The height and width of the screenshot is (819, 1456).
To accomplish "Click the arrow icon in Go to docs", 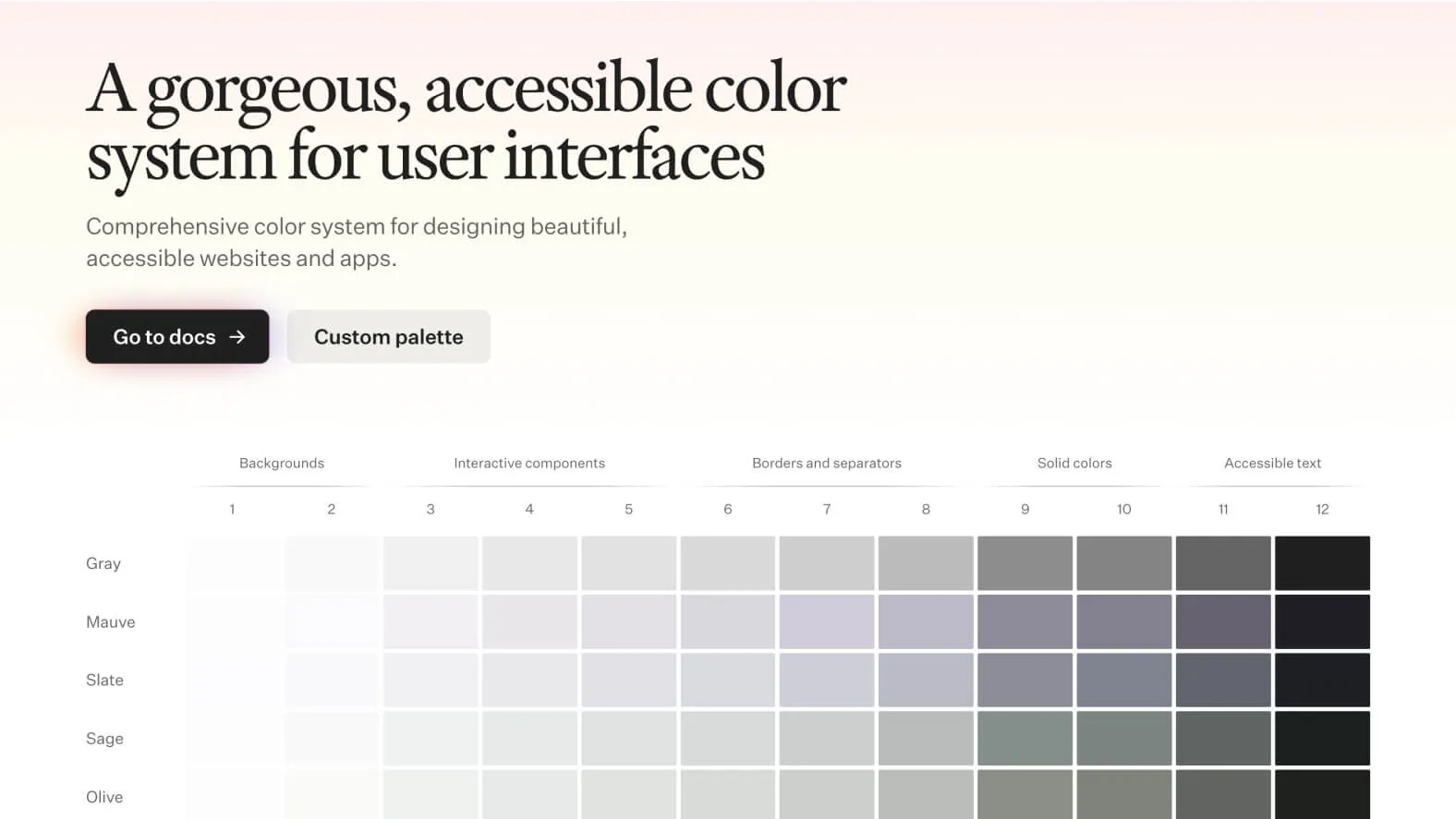I will [x=237, y=337].
